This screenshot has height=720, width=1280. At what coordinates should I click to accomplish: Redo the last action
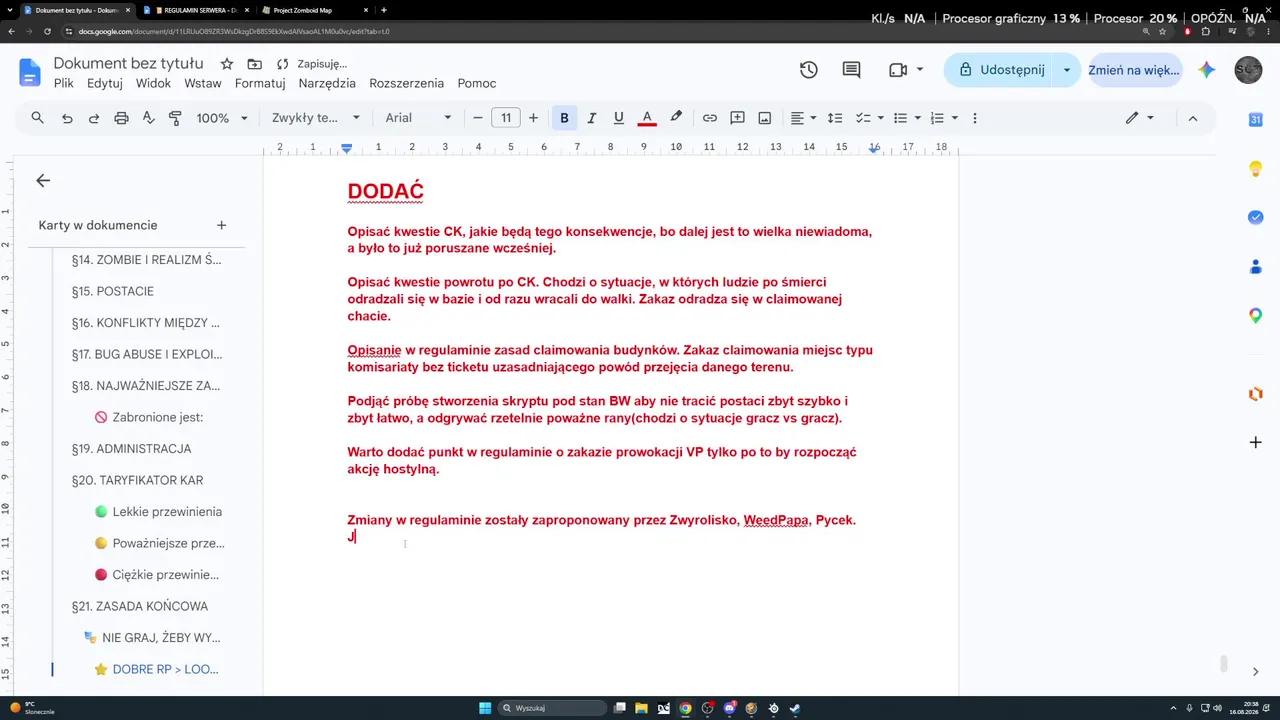(x=94, y=118)
